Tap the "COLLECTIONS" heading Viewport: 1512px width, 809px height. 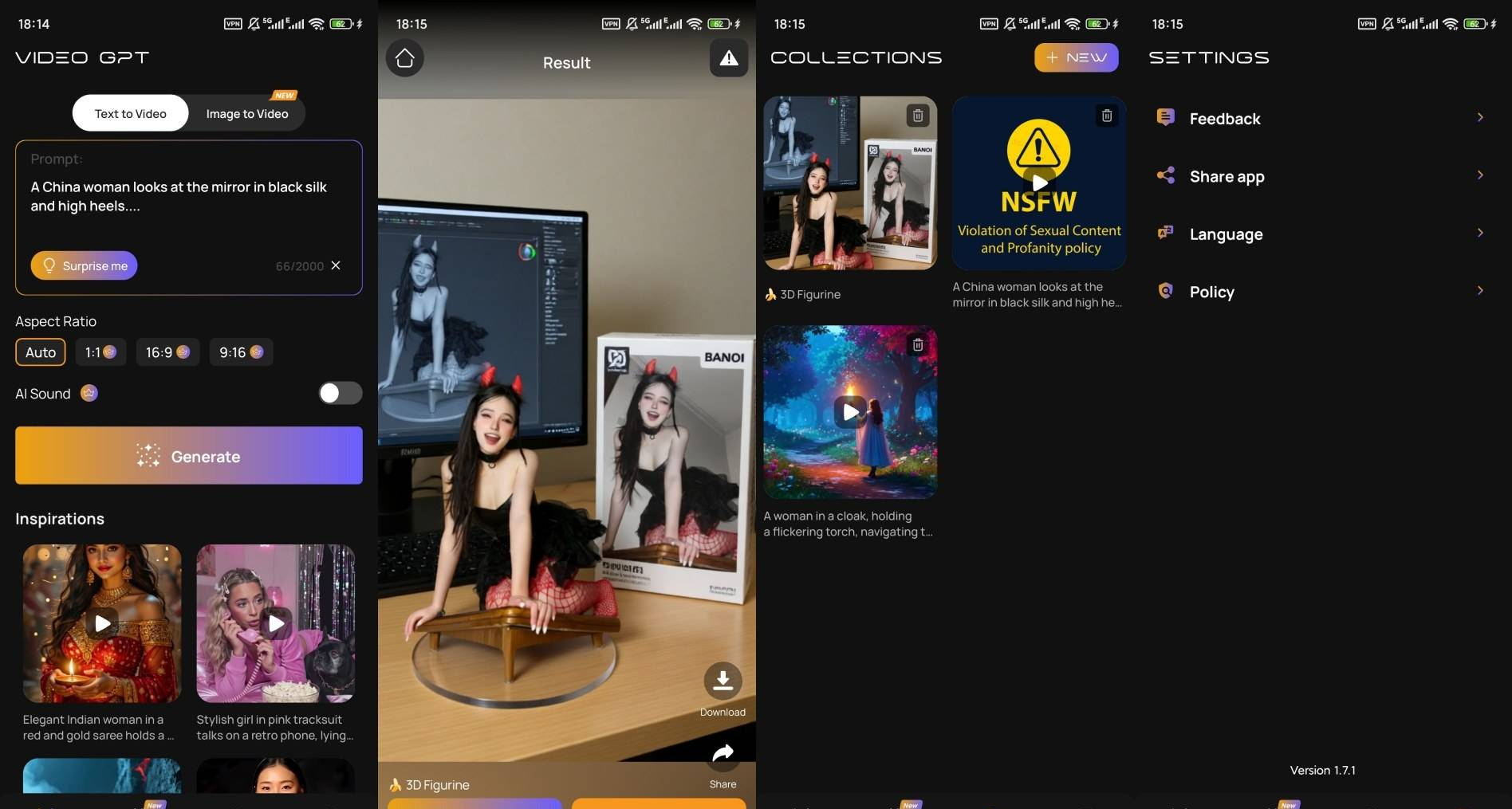pos(856,57)
